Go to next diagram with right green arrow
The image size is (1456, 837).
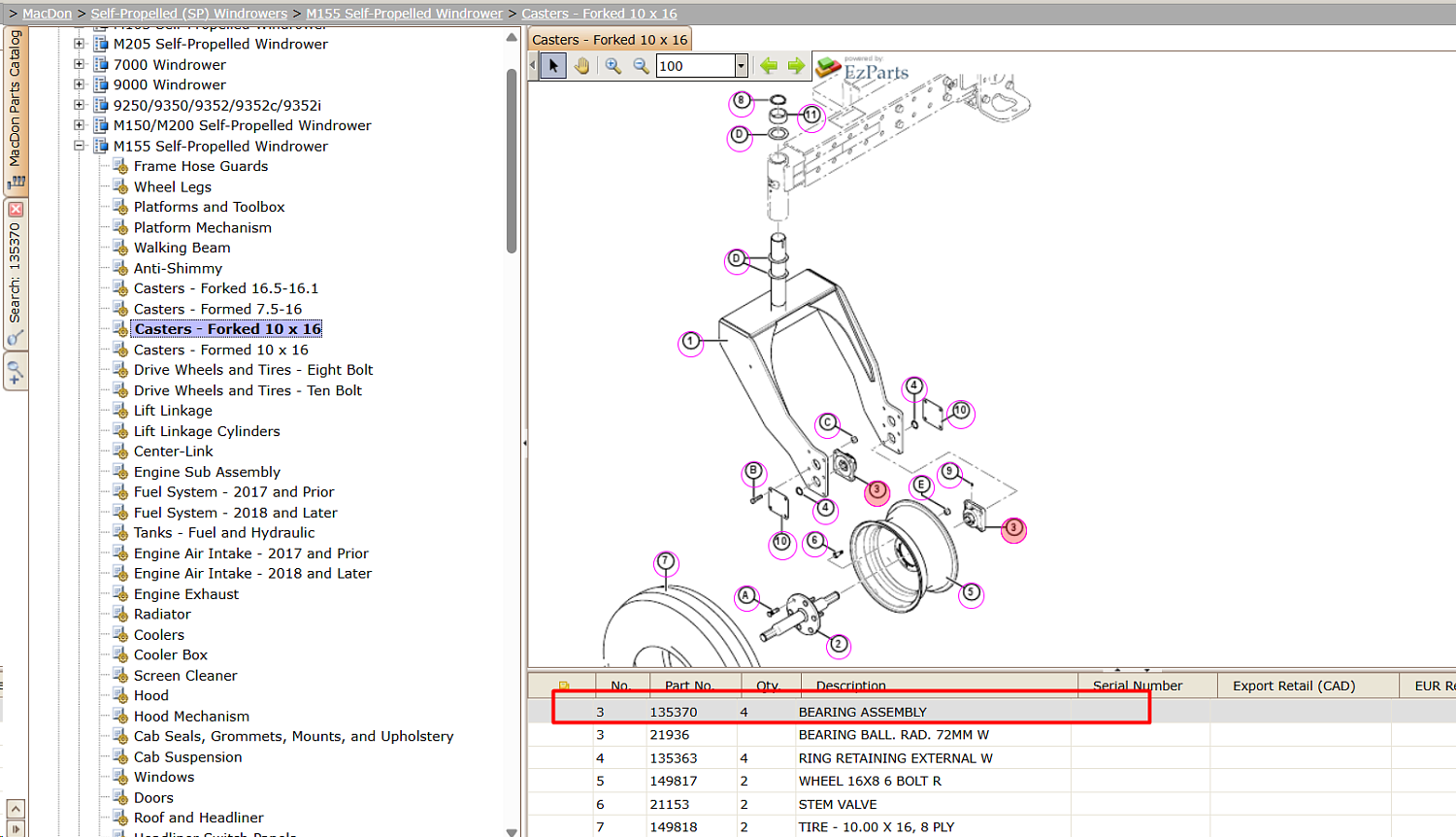click(x=796, y=66)
